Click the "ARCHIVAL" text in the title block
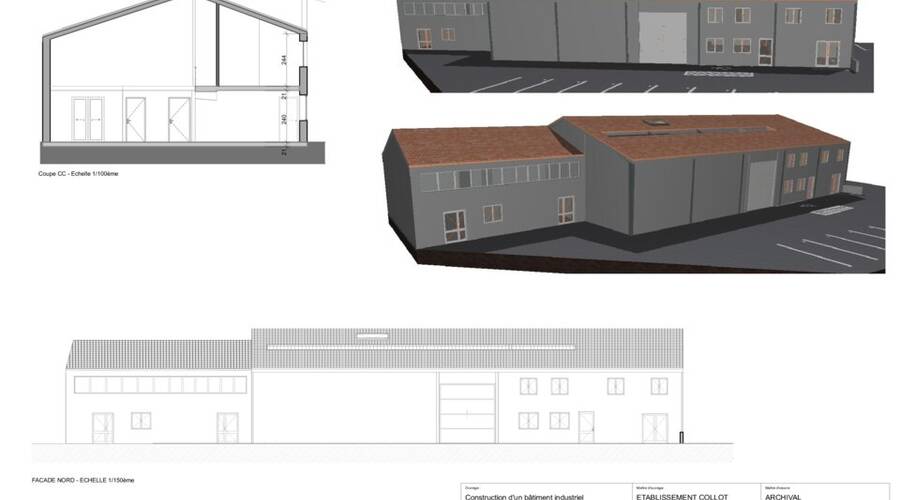 (x=783, y=496)
